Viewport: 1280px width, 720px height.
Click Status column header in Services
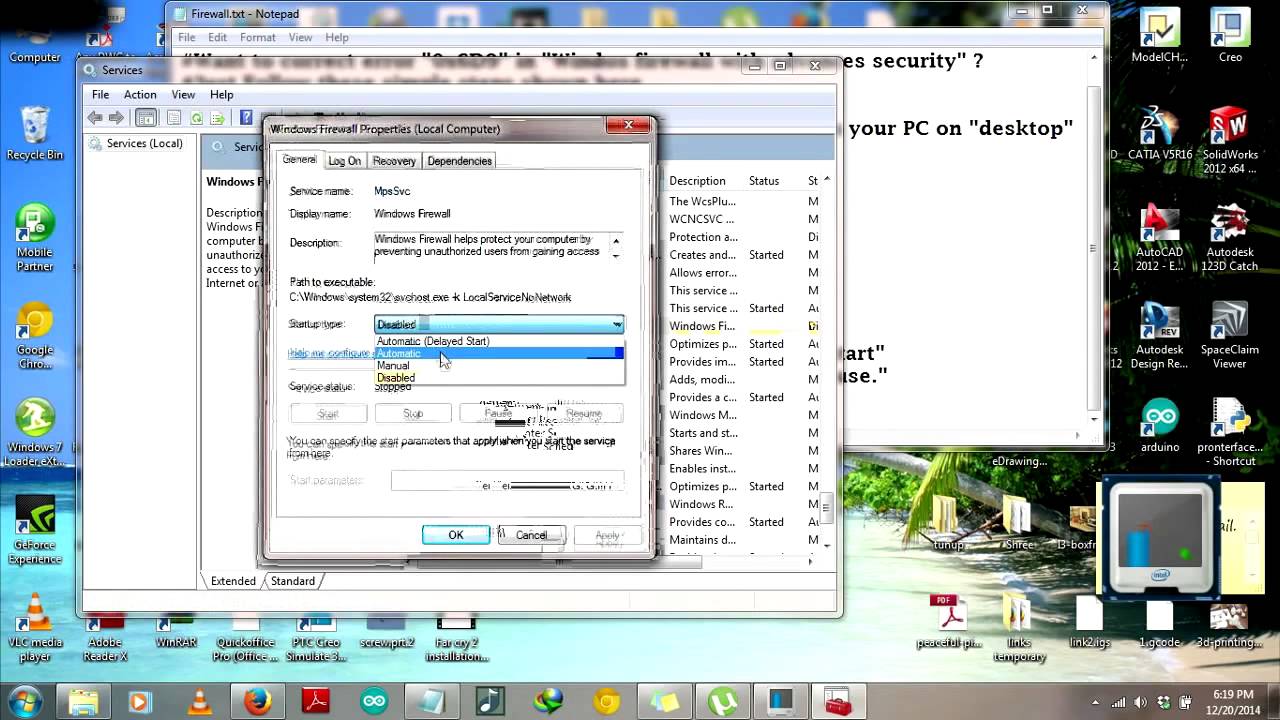[764, 181]
